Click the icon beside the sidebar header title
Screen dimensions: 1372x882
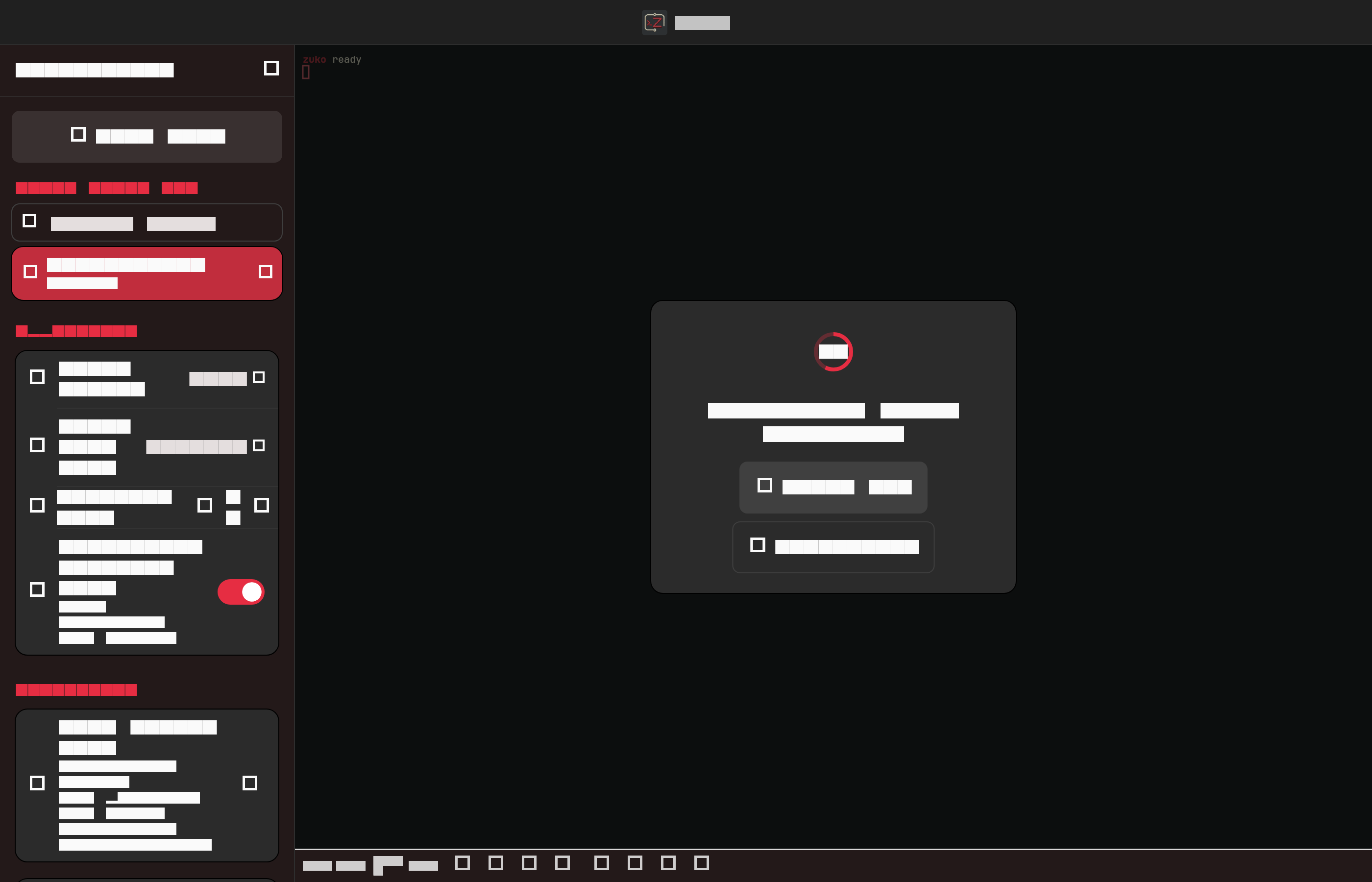pos(271,68)
